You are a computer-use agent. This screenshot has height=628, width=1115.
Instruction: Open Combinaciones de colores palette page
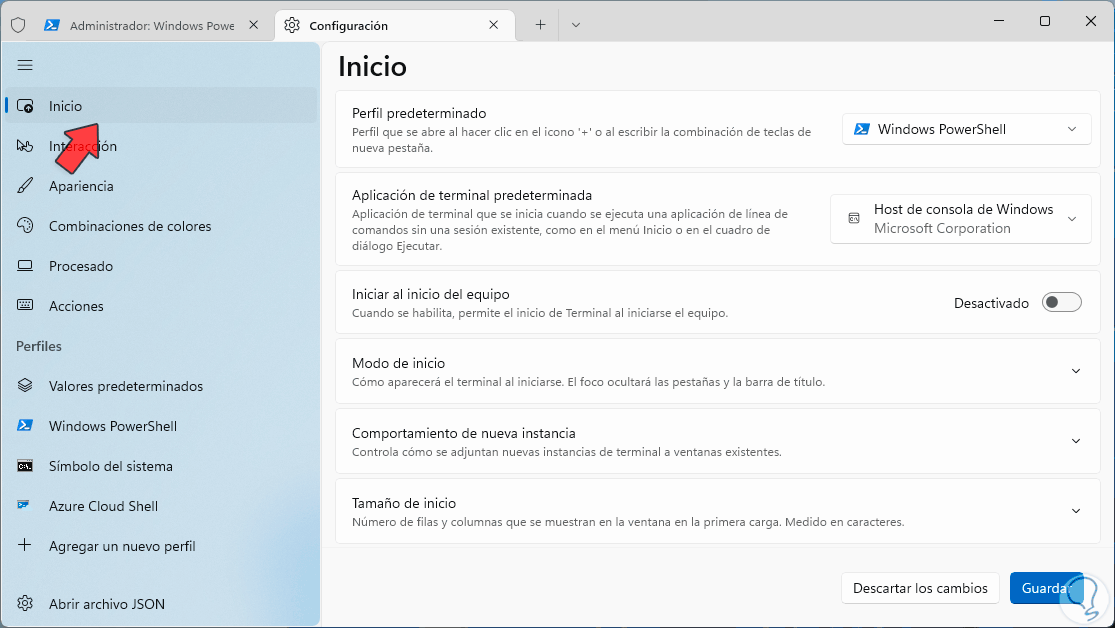[x=130, y=226]
